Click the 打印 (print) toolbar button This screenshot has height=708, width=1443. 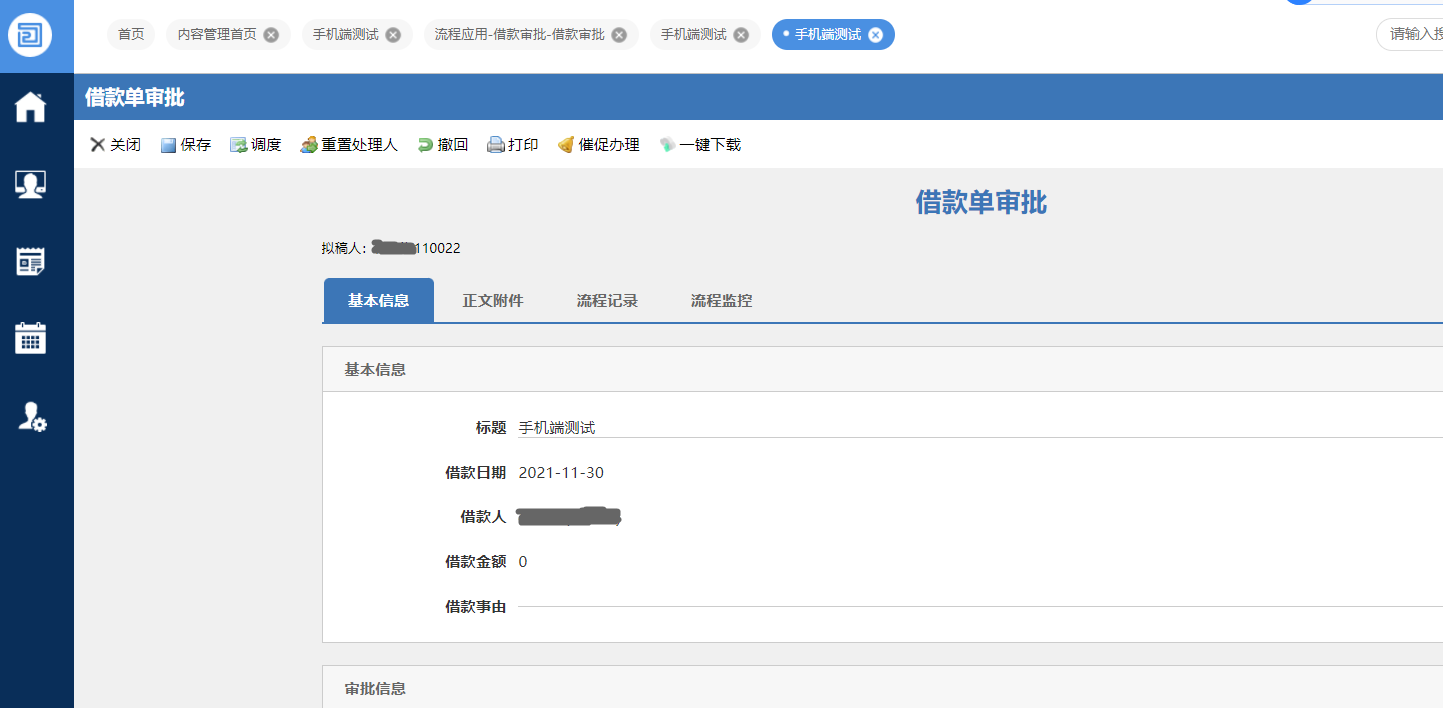(513, 145)
